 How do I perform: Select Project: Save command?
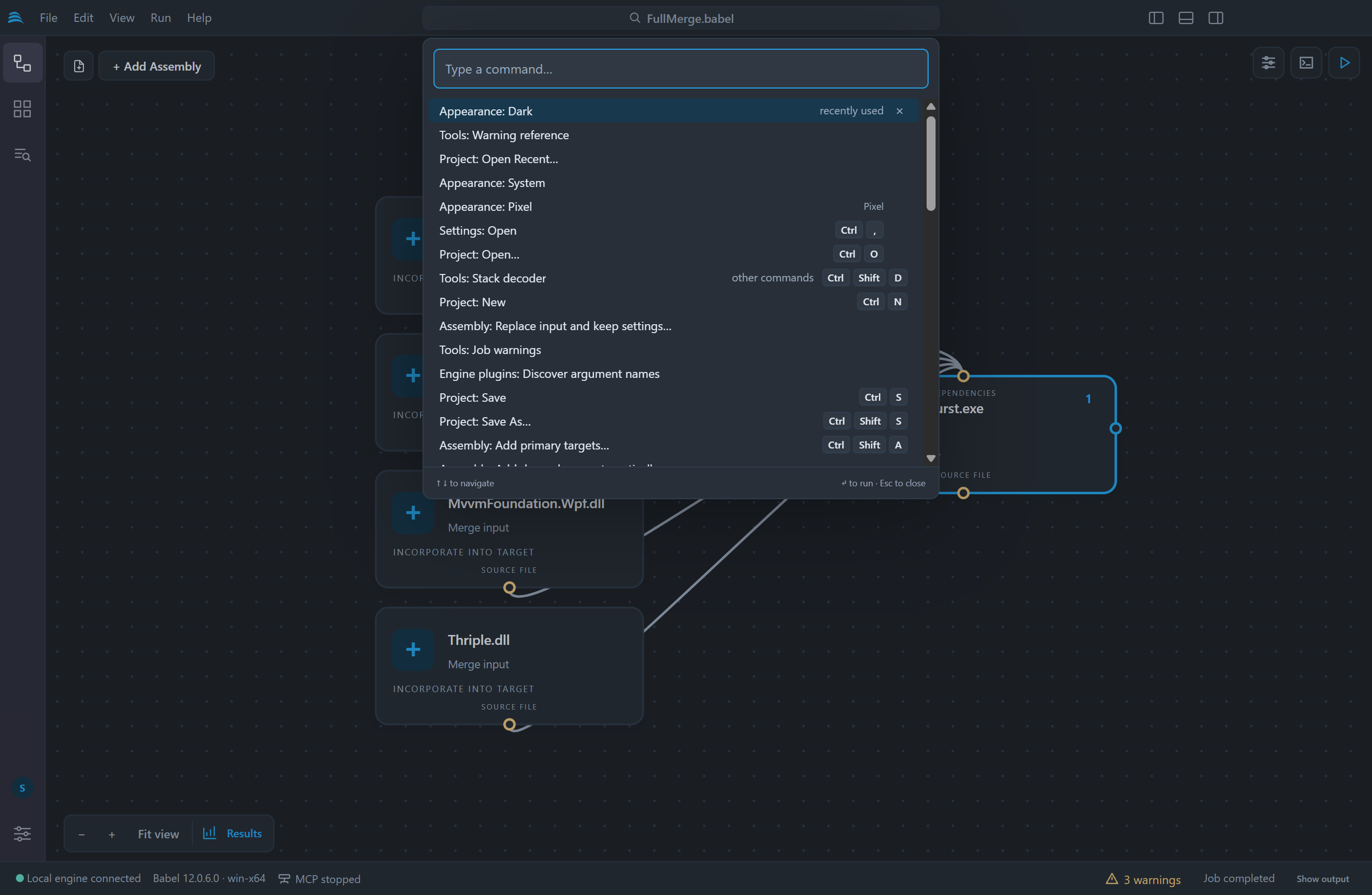673,397
